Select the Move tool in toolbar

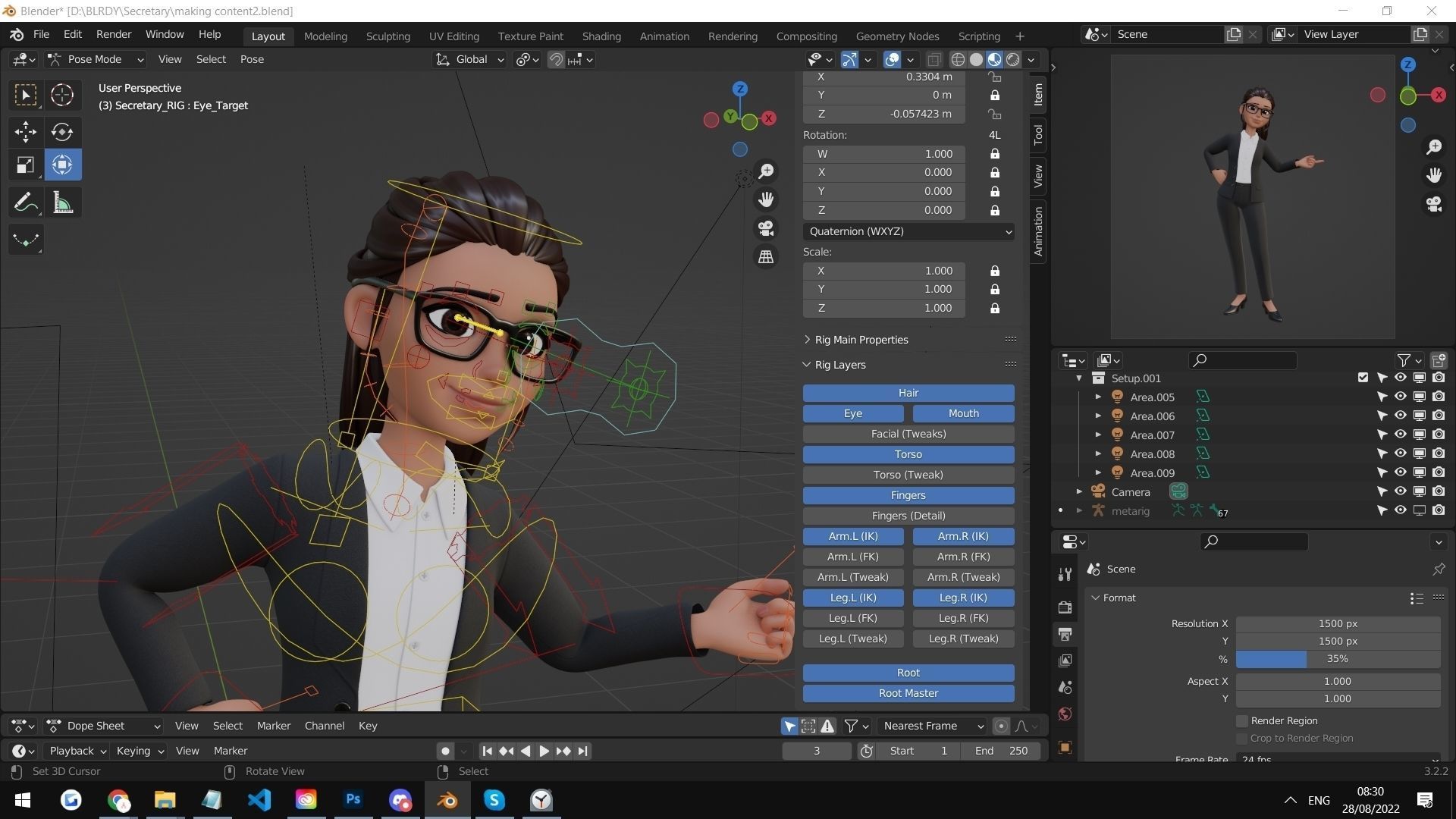[25, 132]
